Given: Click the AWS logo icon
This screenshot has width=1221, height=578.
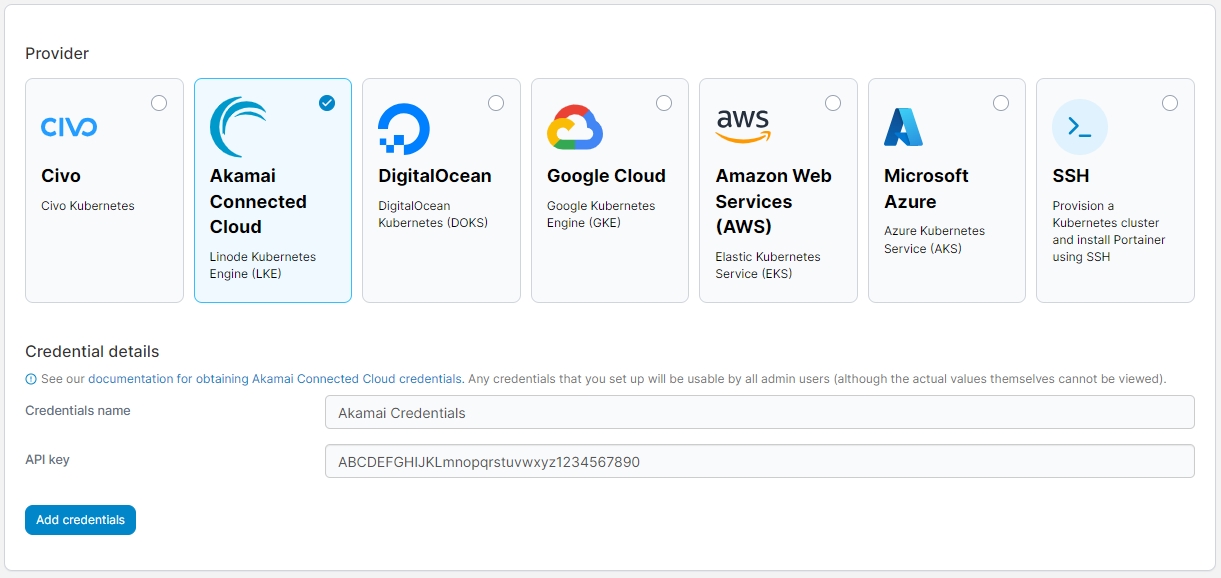Looking at the screenshot, I should click(743, 126).
